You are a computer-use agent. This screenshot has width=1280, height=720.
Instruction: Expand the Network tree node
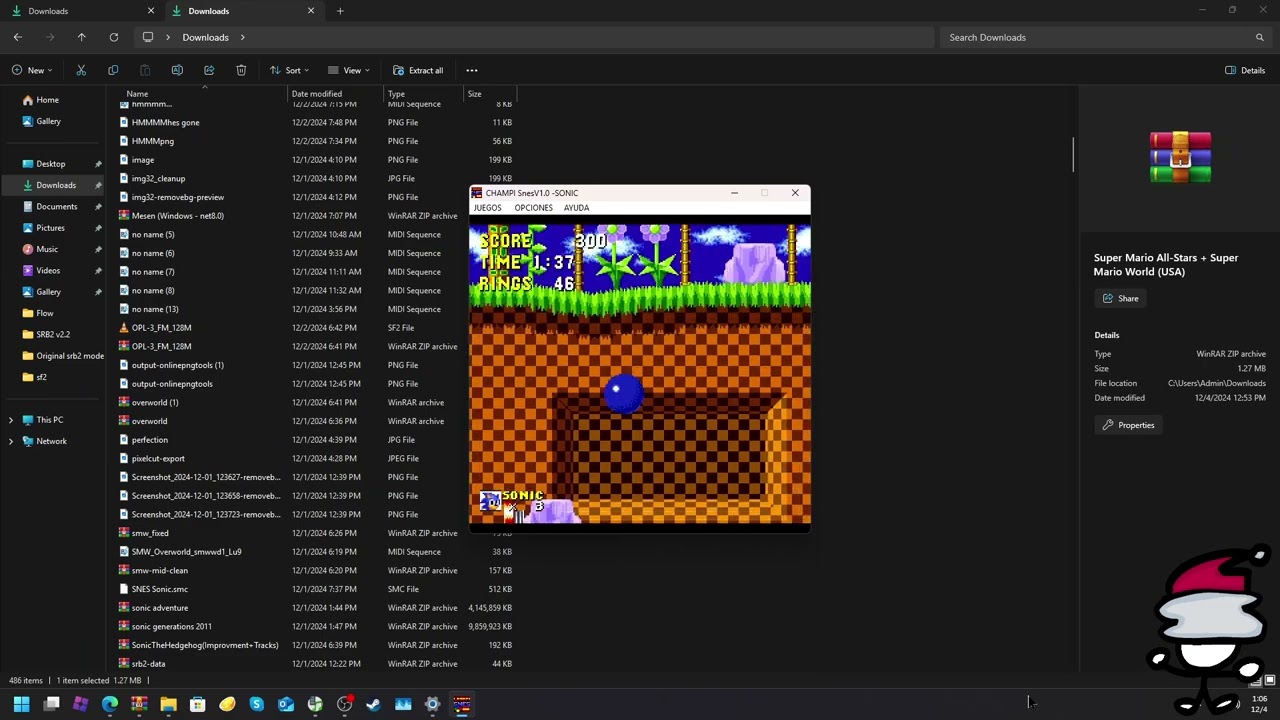click(11, 441)
